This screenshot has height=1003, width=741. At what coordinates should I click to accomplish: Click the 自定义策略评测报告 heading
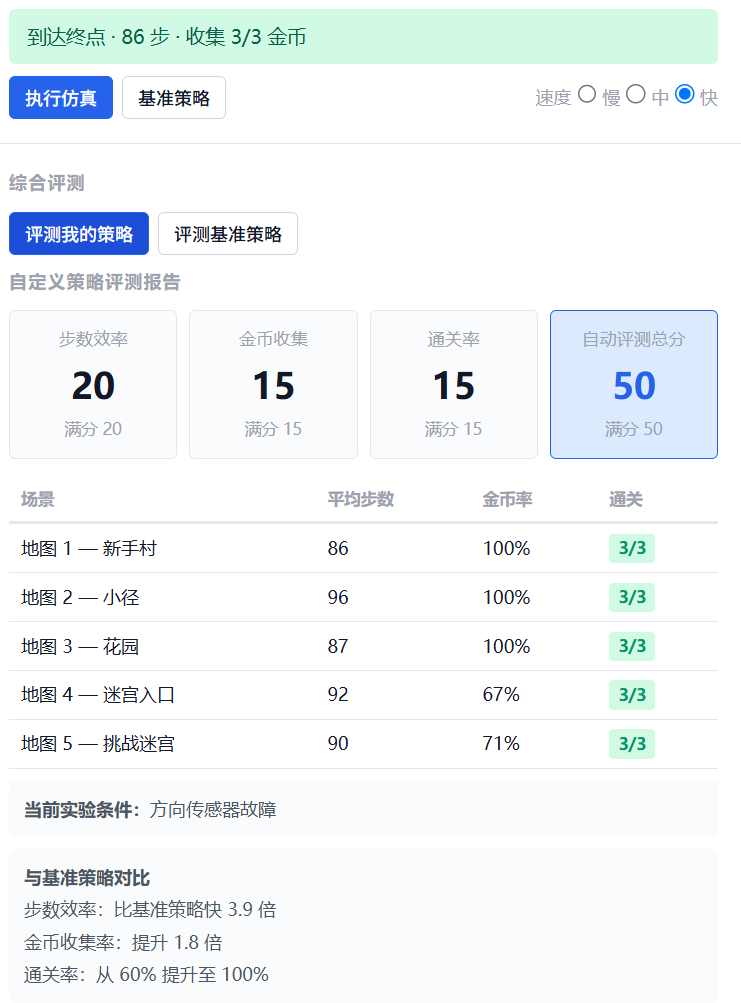point(95,282)
